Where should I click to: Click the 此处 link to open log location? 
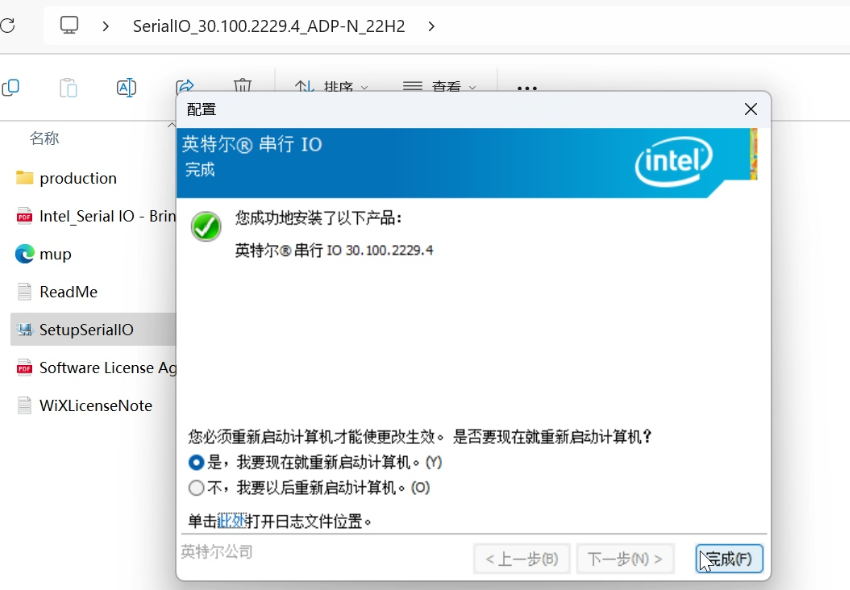[x=231, y=521]
